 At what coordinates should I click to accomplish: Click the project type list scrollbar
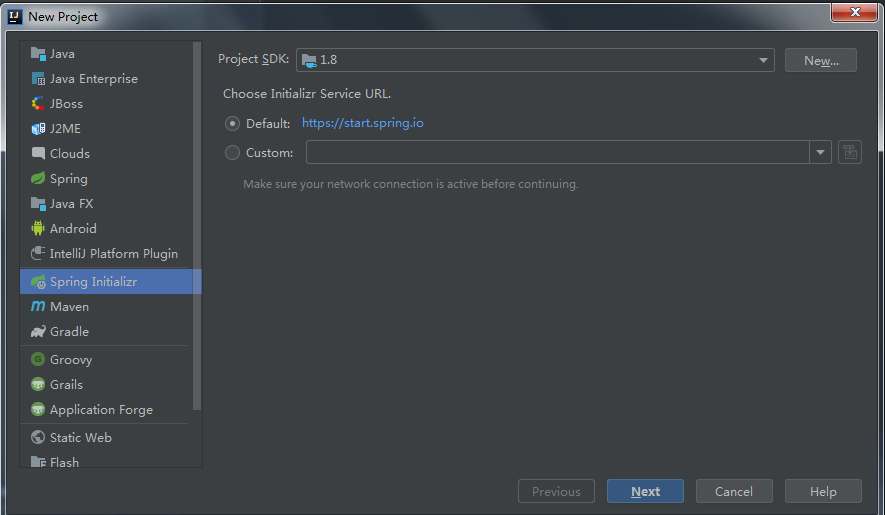(197, 226)
